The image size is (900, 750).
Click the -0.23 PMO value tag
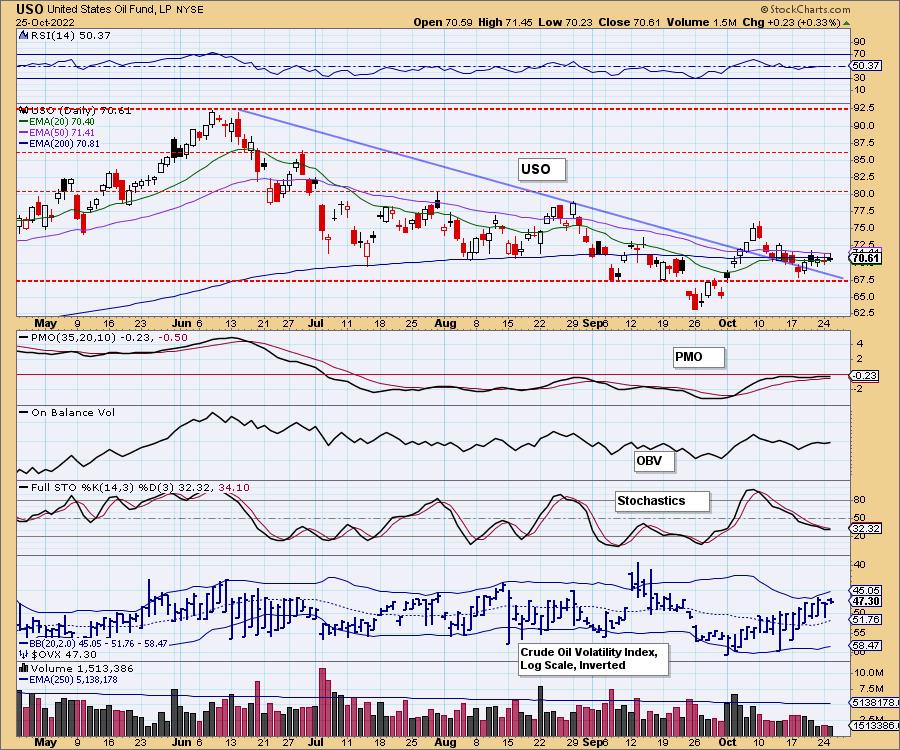tap(864, 376)
